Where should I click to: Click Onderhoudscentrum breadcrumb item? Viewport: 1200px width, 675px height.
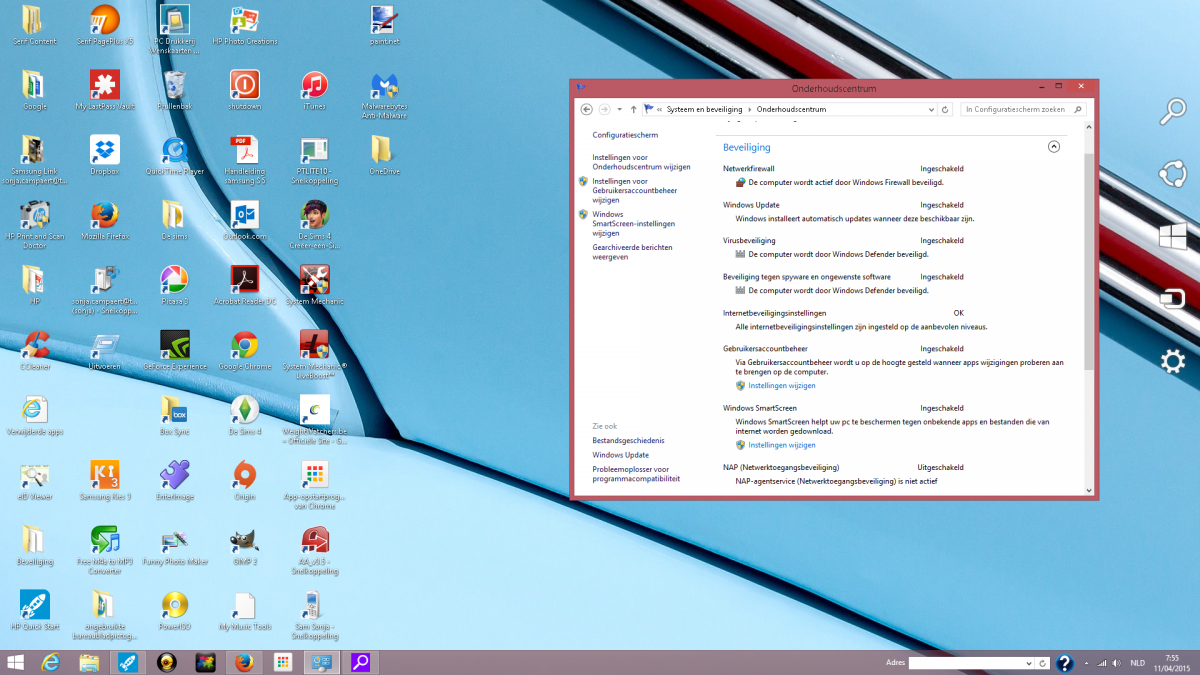point(792,109)
